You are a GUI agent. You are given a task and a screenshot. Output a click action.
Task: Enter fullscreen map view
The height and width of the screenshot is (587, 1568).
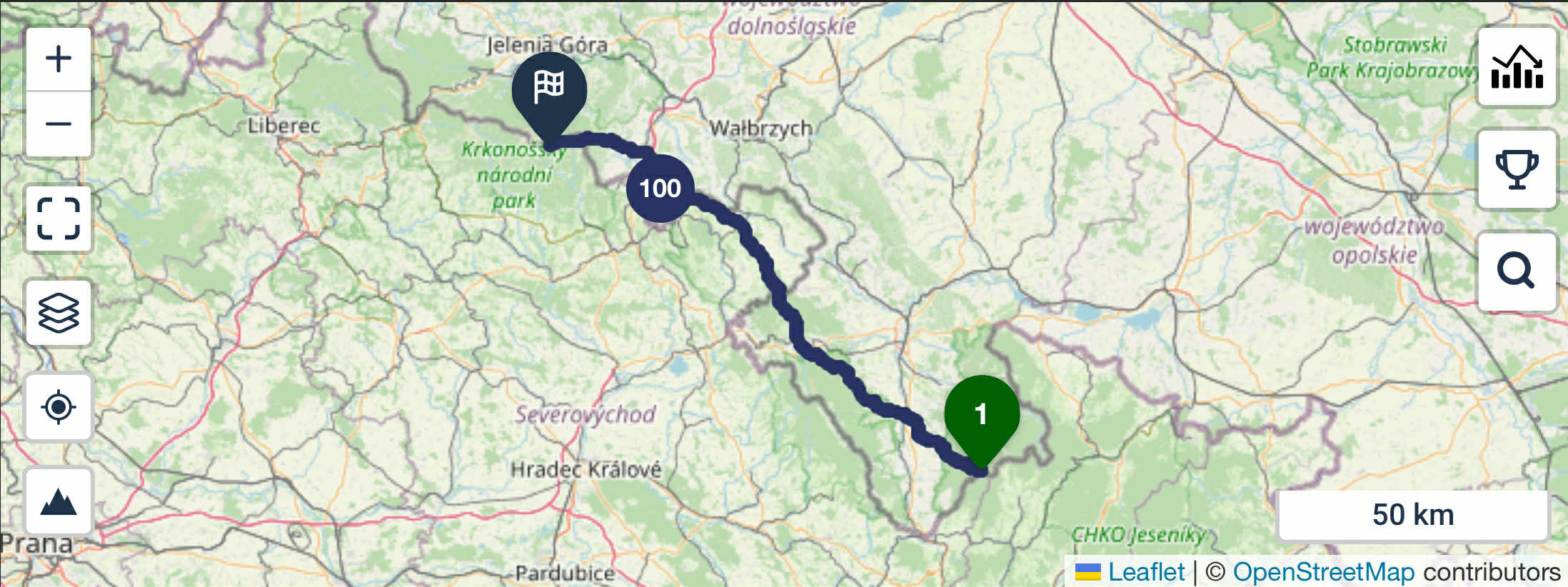point(59,219)
